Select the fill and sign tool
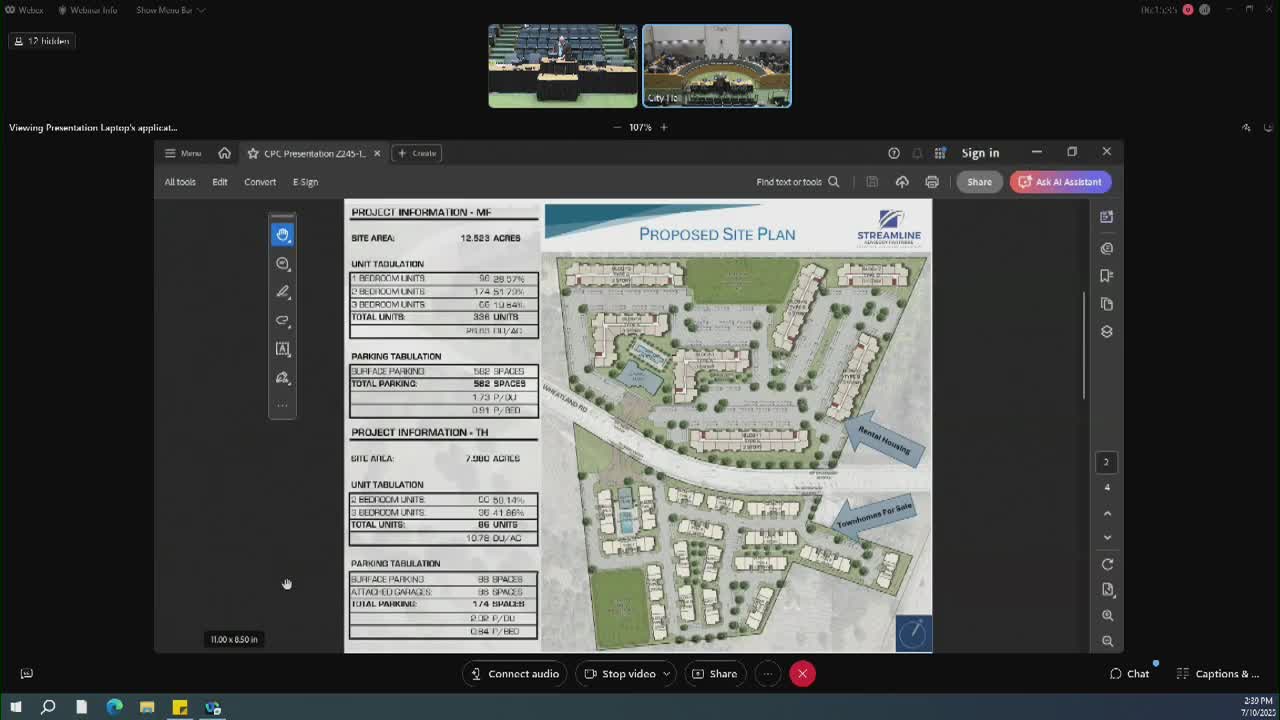1280x720 pixels. click(283, 378)
